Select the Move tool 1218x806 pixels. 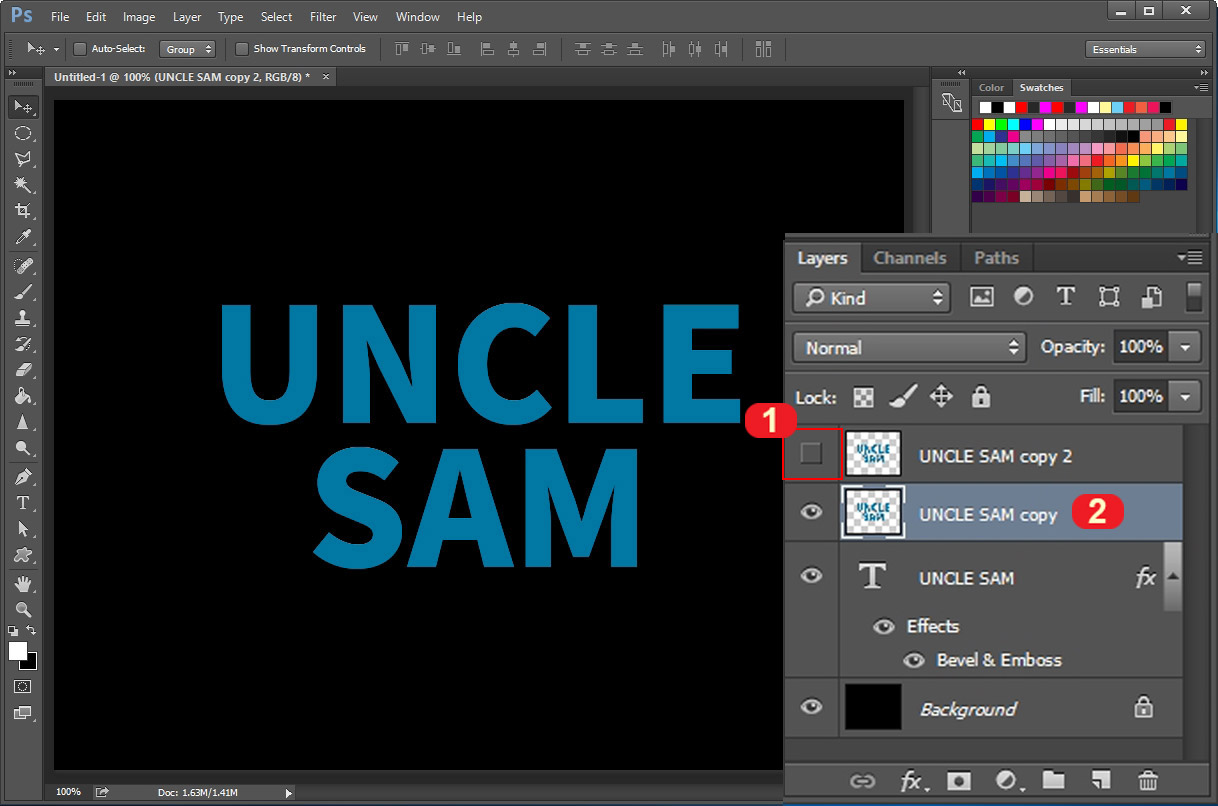23,106
